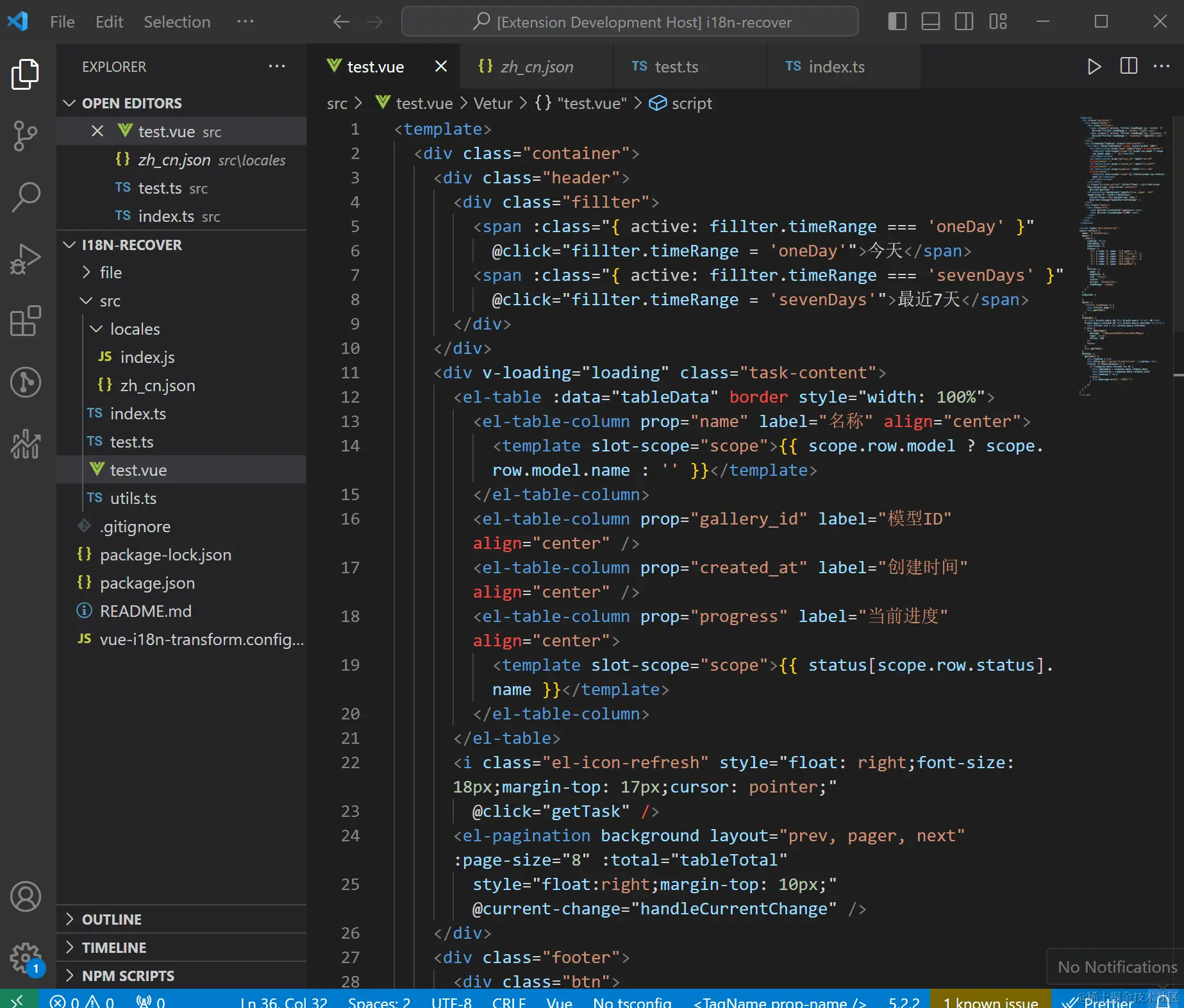Open the Source Control view
The height and width of the screenshot is (1008, 1184).
click(26, 135)
